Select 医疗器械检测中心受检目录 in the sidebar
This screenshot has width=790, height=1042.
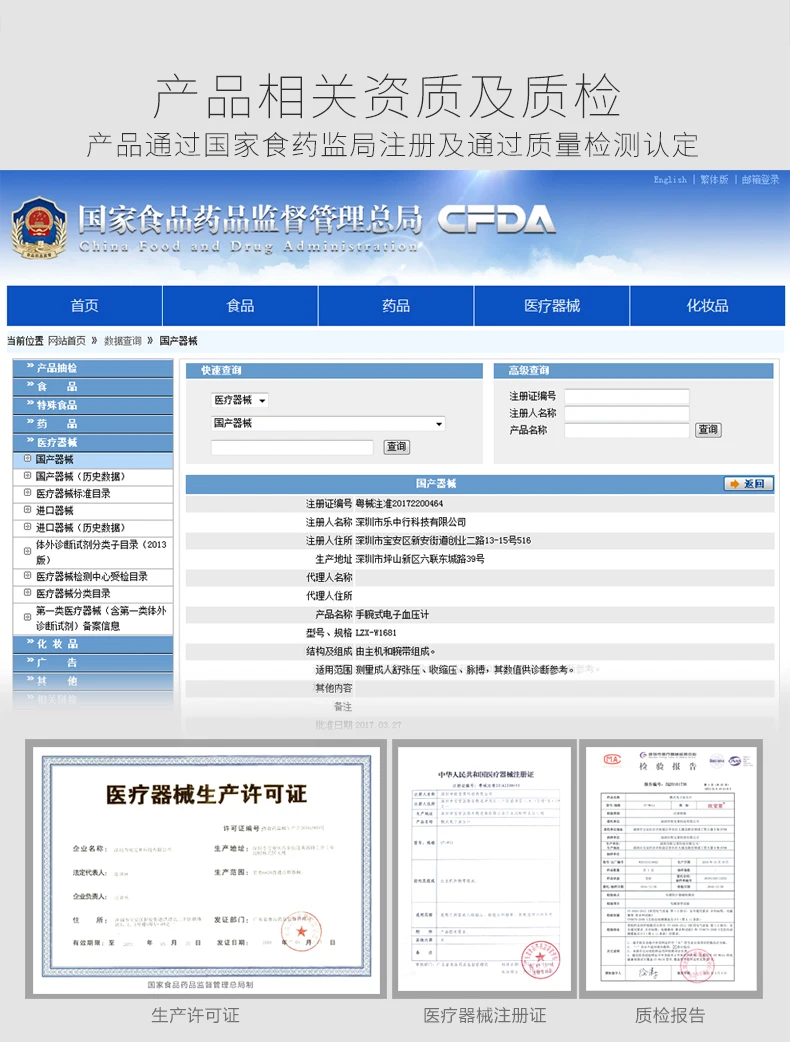point(92,577)
